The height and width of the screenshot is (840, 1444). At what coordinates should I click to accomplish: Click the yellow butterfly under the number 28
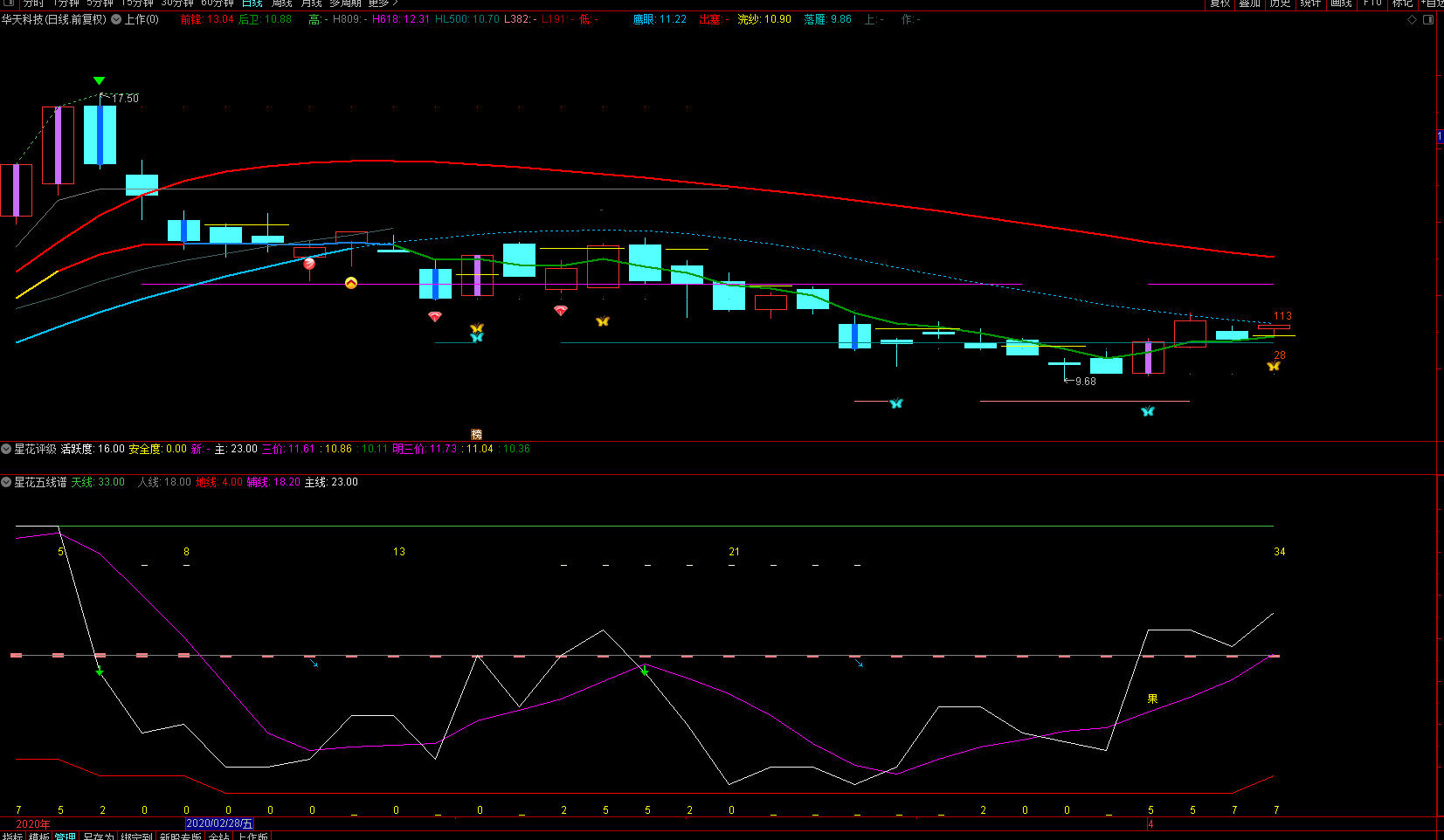pyautogui.click(x=1274, y=367)
